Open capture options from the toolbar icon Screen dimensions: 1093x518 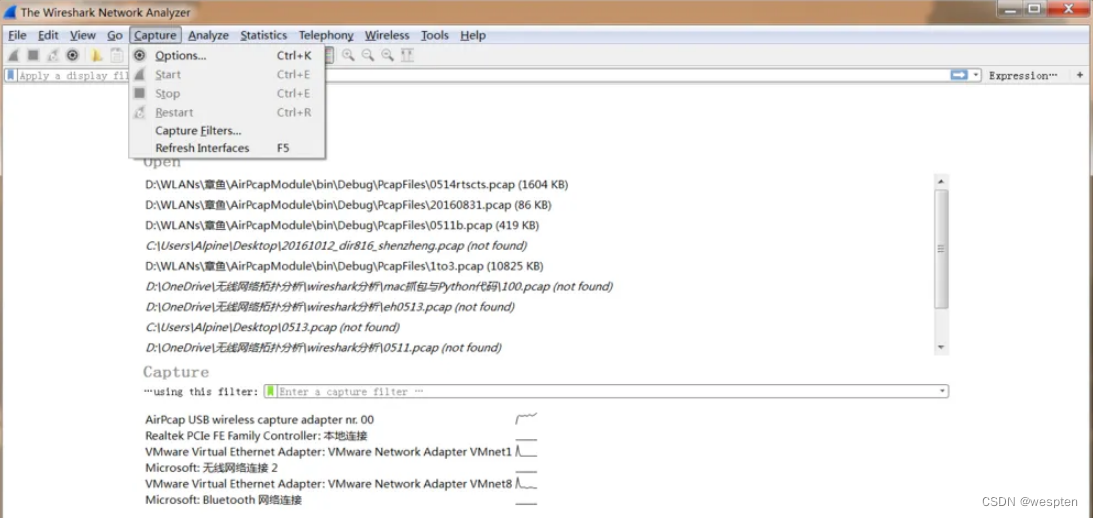[72, 55]
